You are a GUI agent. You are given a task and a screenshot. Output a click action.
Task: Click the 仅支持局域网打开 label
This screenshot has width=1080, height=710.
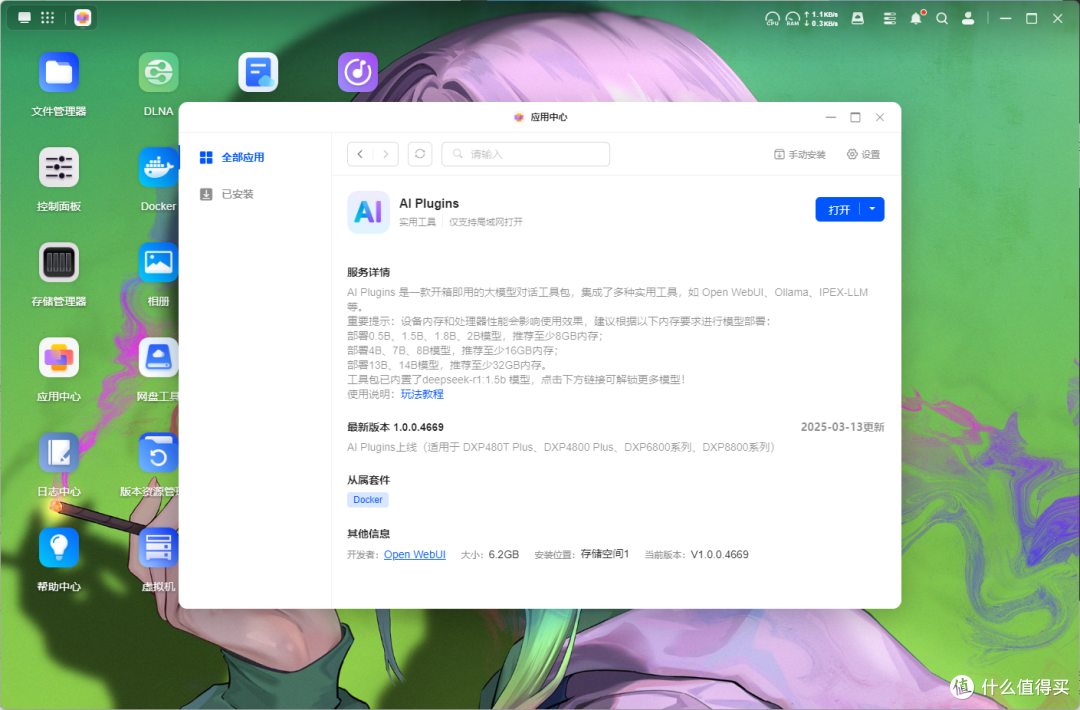click(x=486, y=222)
